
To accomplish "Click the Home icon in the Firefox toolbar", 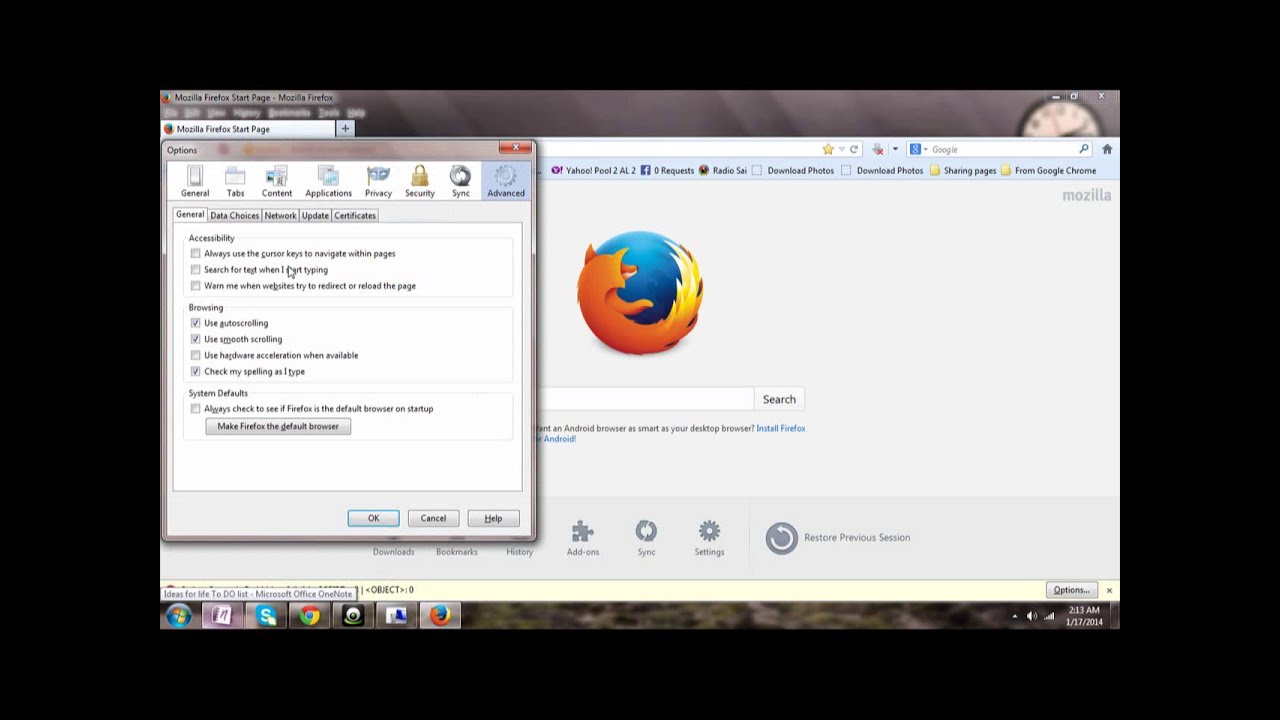I will [x=1107, y=149].
